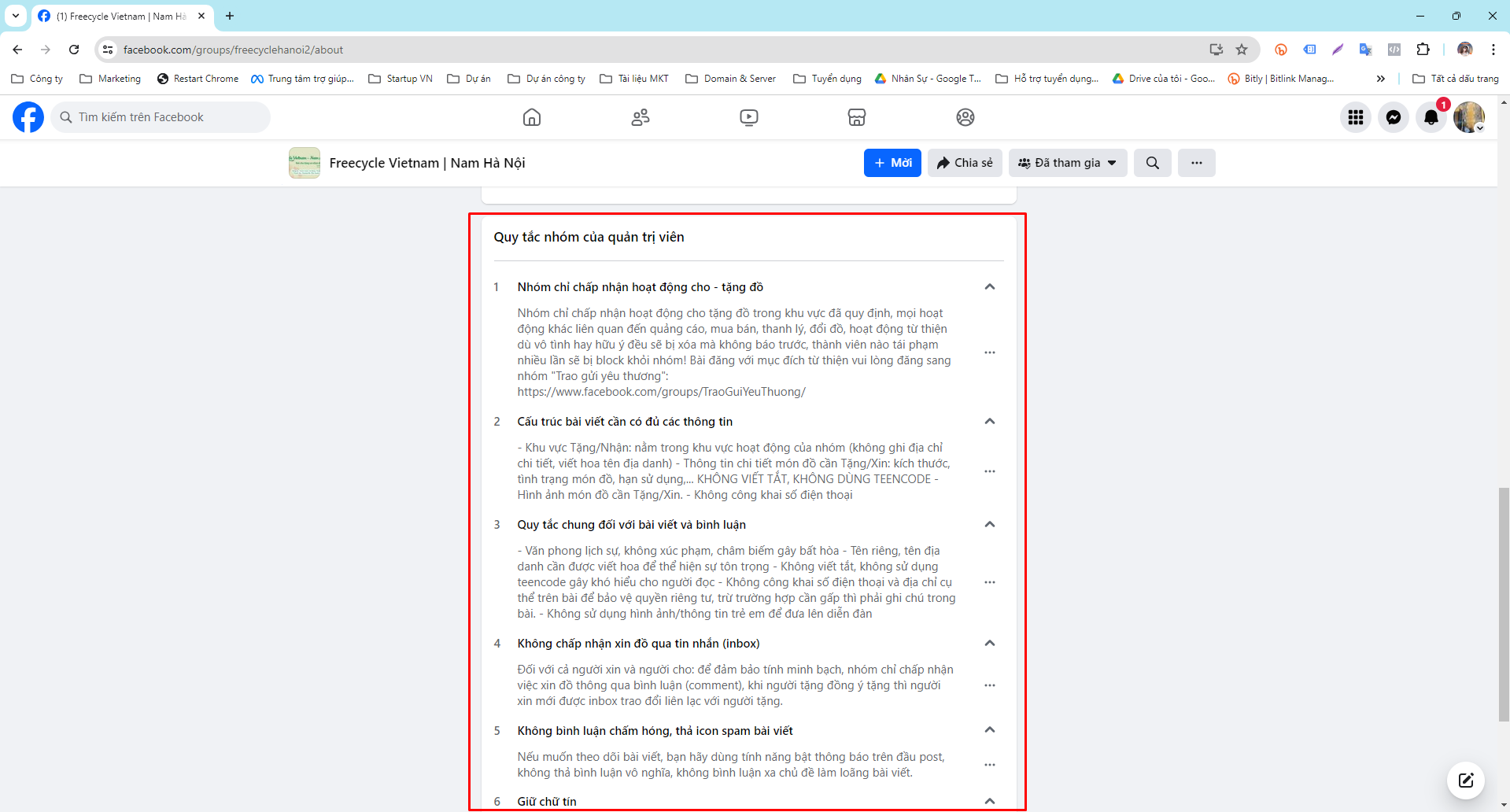This screenshot has height=812, width=1510.
Task: Click the '+ Mới' button
Action: click(892, 163)
